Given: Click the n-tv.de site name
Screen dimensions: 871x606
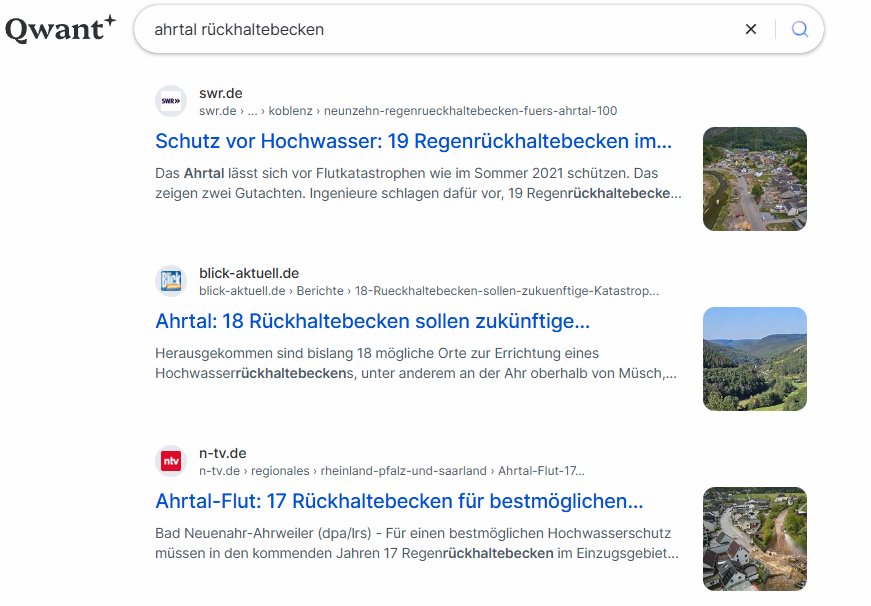Looking at the screenshot, I should pyautogui.click(x=222, y=453).
